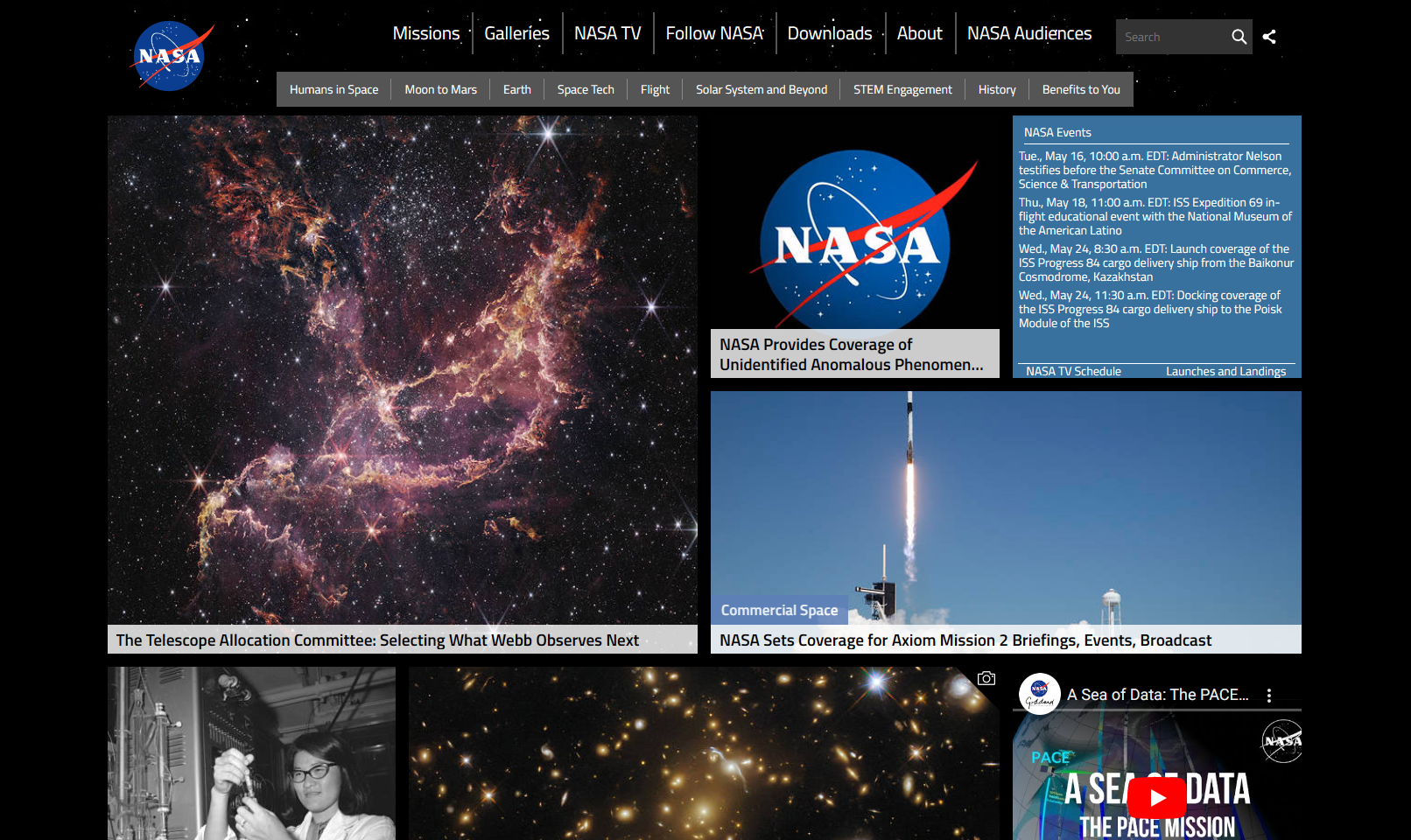The image size is (1411, 840).
Task: Click the NASA Goddard channel avatar
Action: (1040, 694)
